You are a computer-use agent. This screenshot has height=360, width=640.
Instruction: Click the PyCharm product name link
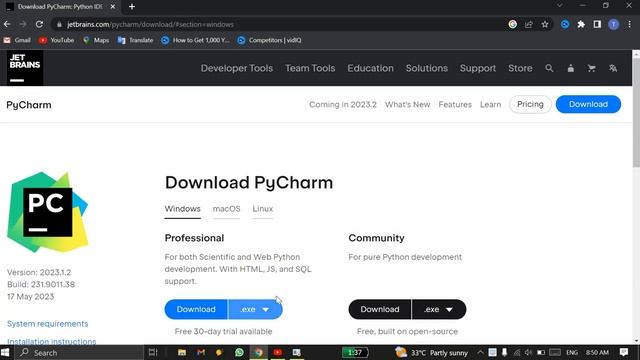tap(29, 105)
